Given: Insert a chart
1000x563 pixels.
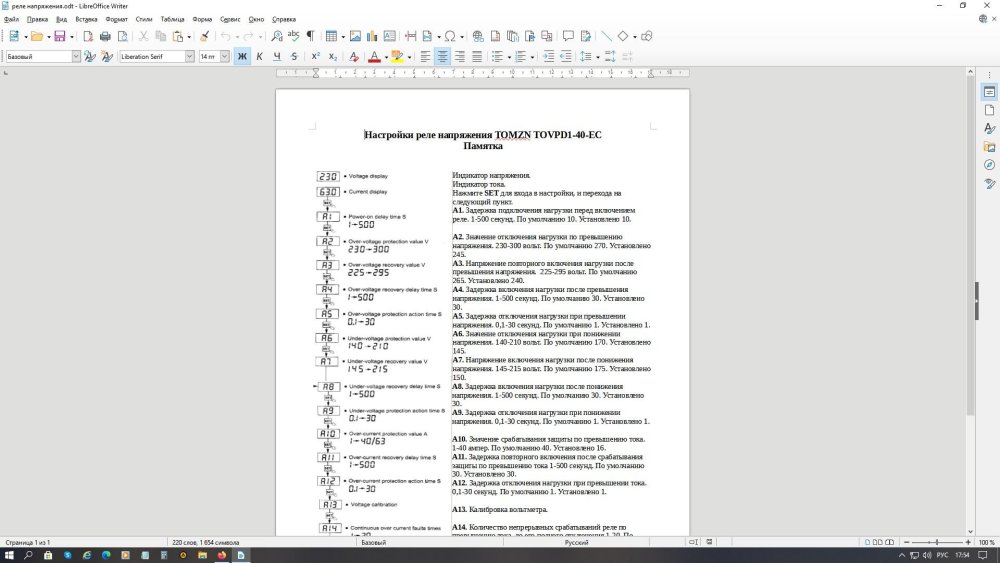Looking at the screenshot, I should pos(372,36).
